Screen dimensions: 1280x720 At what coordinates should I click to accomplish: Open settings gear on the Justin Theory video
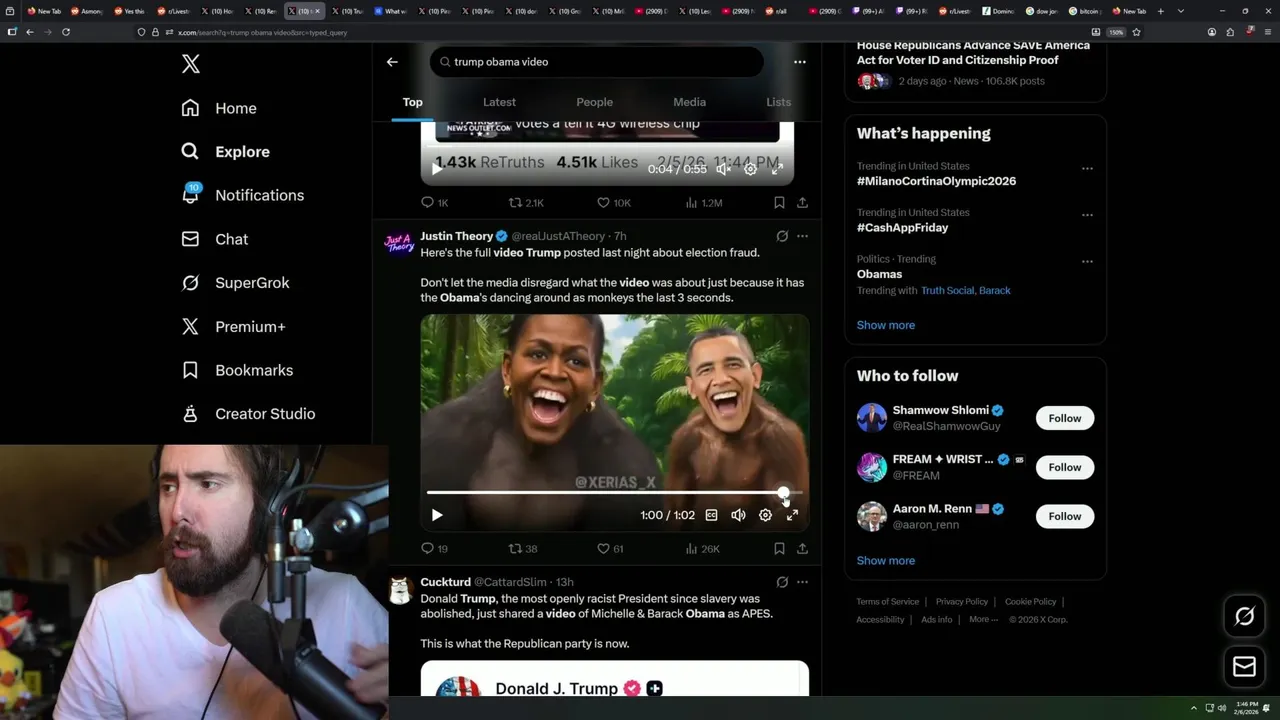[765, 515]
